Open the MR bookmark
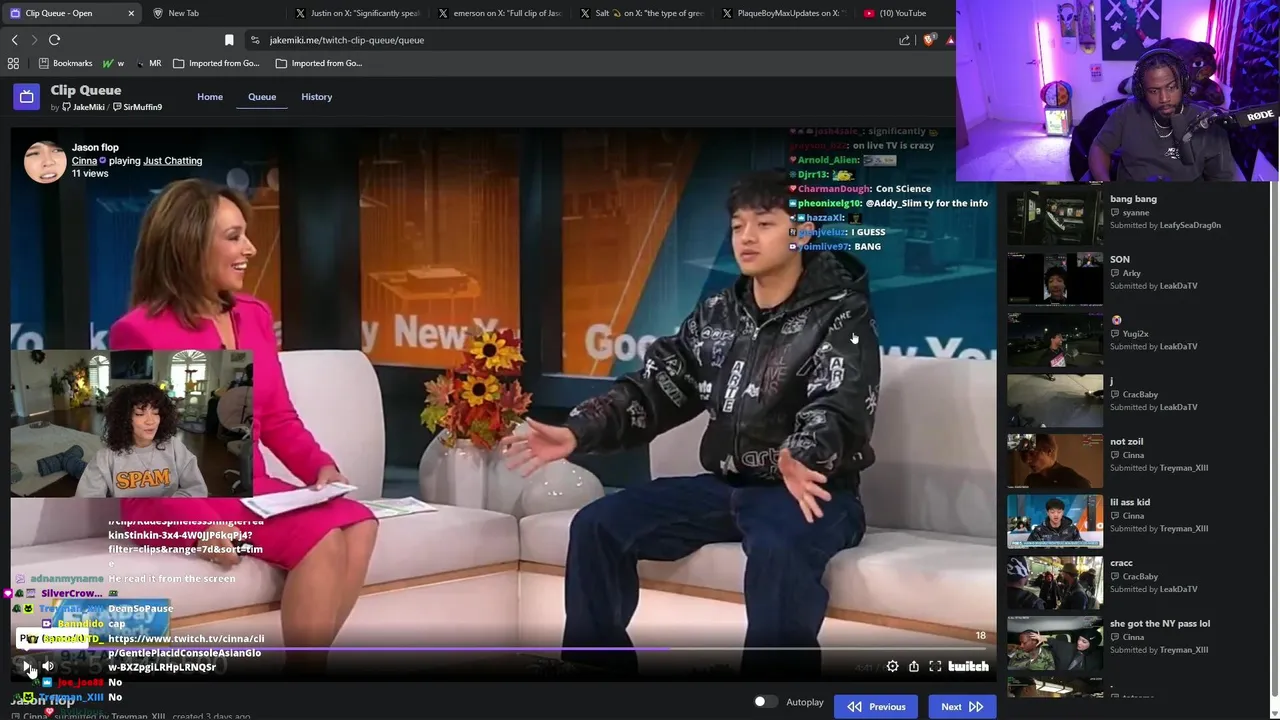1280x720 pixels. pos(149,63)
